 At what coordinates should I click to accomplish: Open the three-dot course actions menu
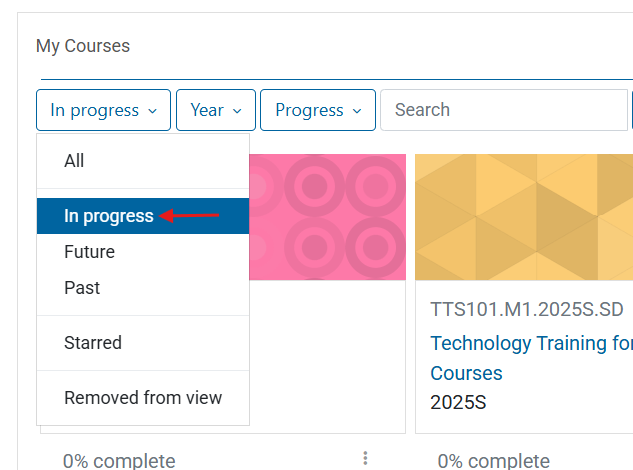(366, 458)
